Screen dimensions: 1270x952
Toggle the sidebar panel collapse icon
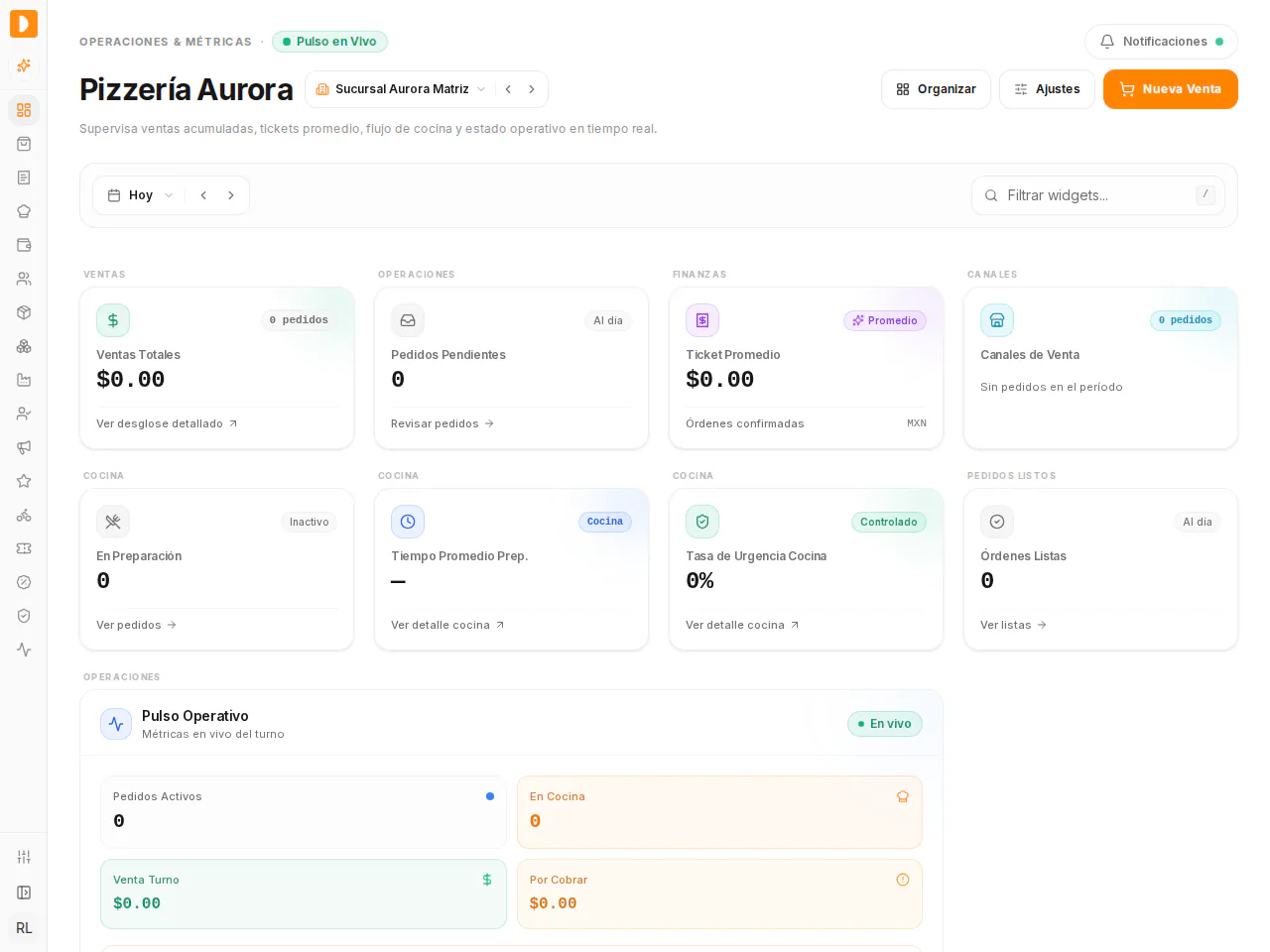pyautogui.click(x=24, y=892)
